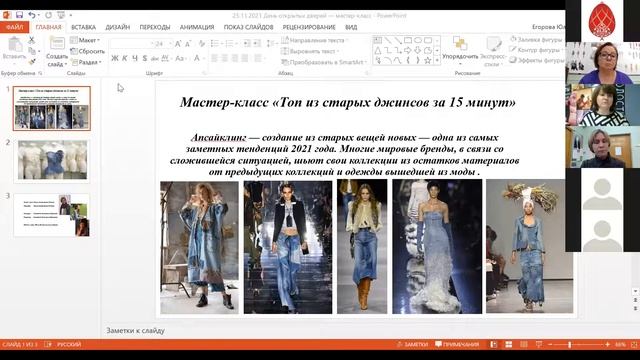Switch to the АНИМАЦИЯ ribbon tab
The width and height of the screenshot is (640, 360).
(197, 27)
